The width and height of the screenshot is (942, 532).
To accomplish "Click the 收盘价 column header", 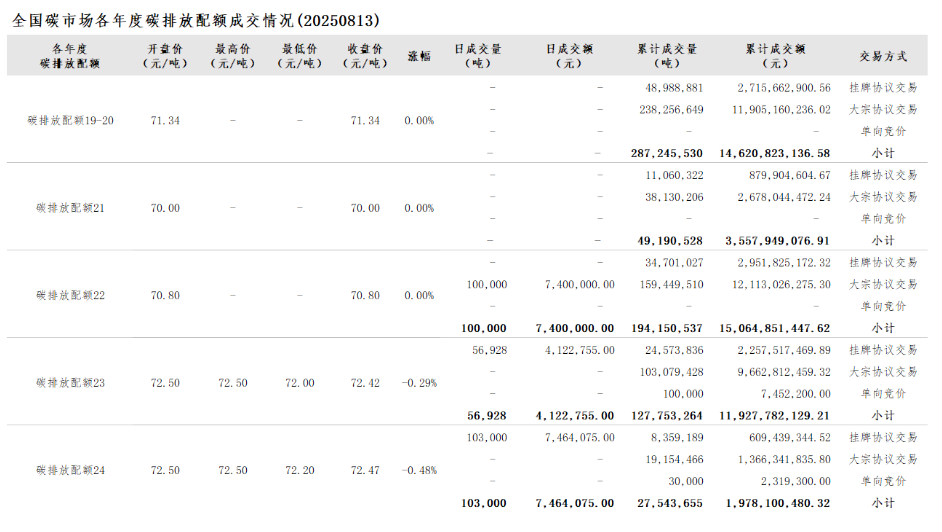I will point(365,55).
